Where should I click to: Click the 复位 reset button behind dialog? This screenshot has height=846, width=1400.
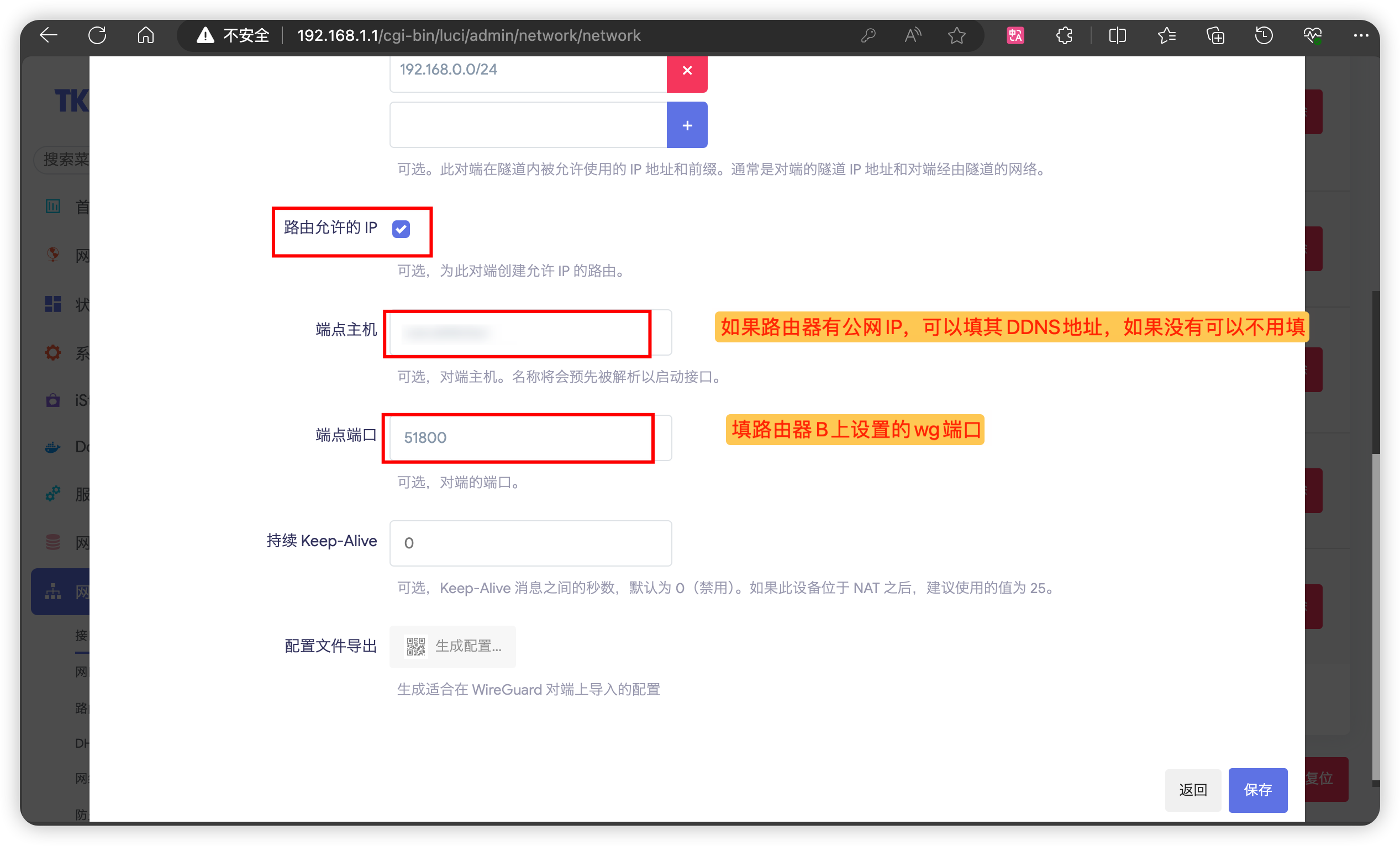1326,779
